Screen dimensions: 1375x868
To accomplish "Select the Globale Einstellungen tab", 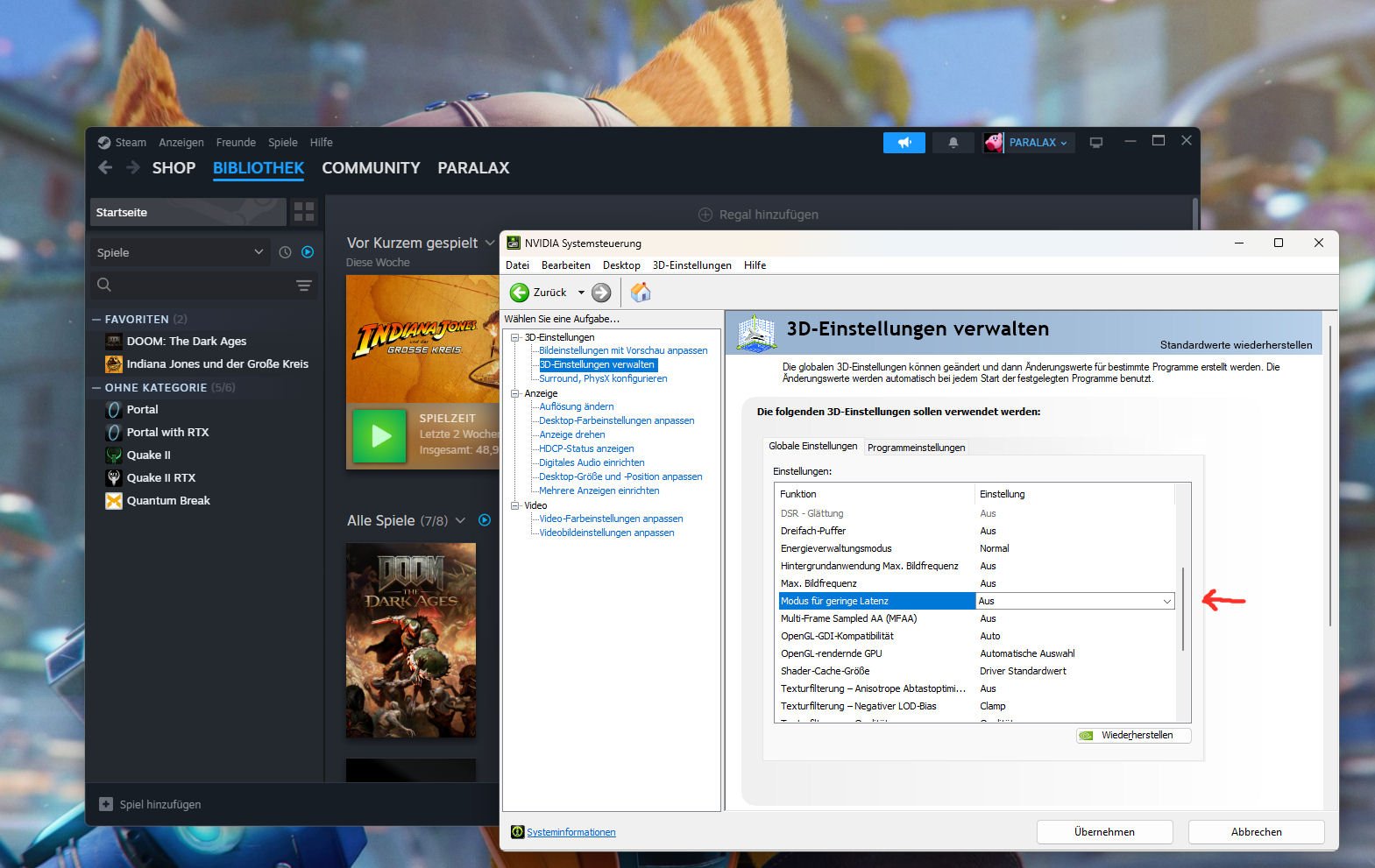I will pyautogui.click(x=813, y=446).
